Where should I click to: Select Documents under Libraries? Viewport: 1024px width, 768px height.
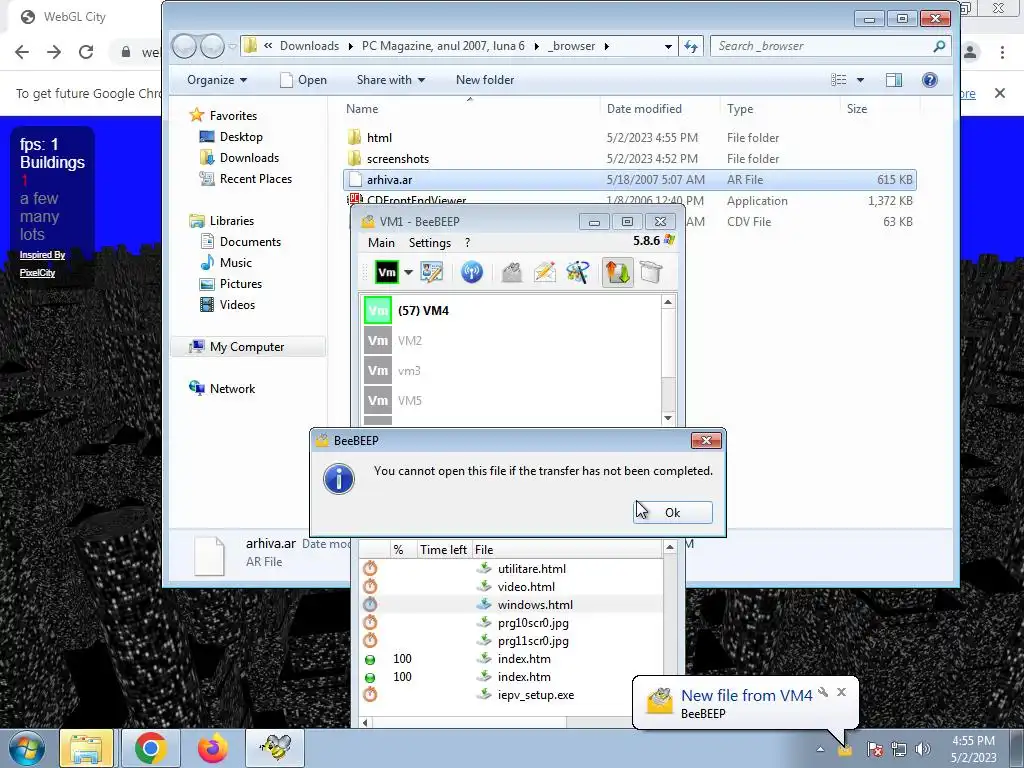[249, 242]
